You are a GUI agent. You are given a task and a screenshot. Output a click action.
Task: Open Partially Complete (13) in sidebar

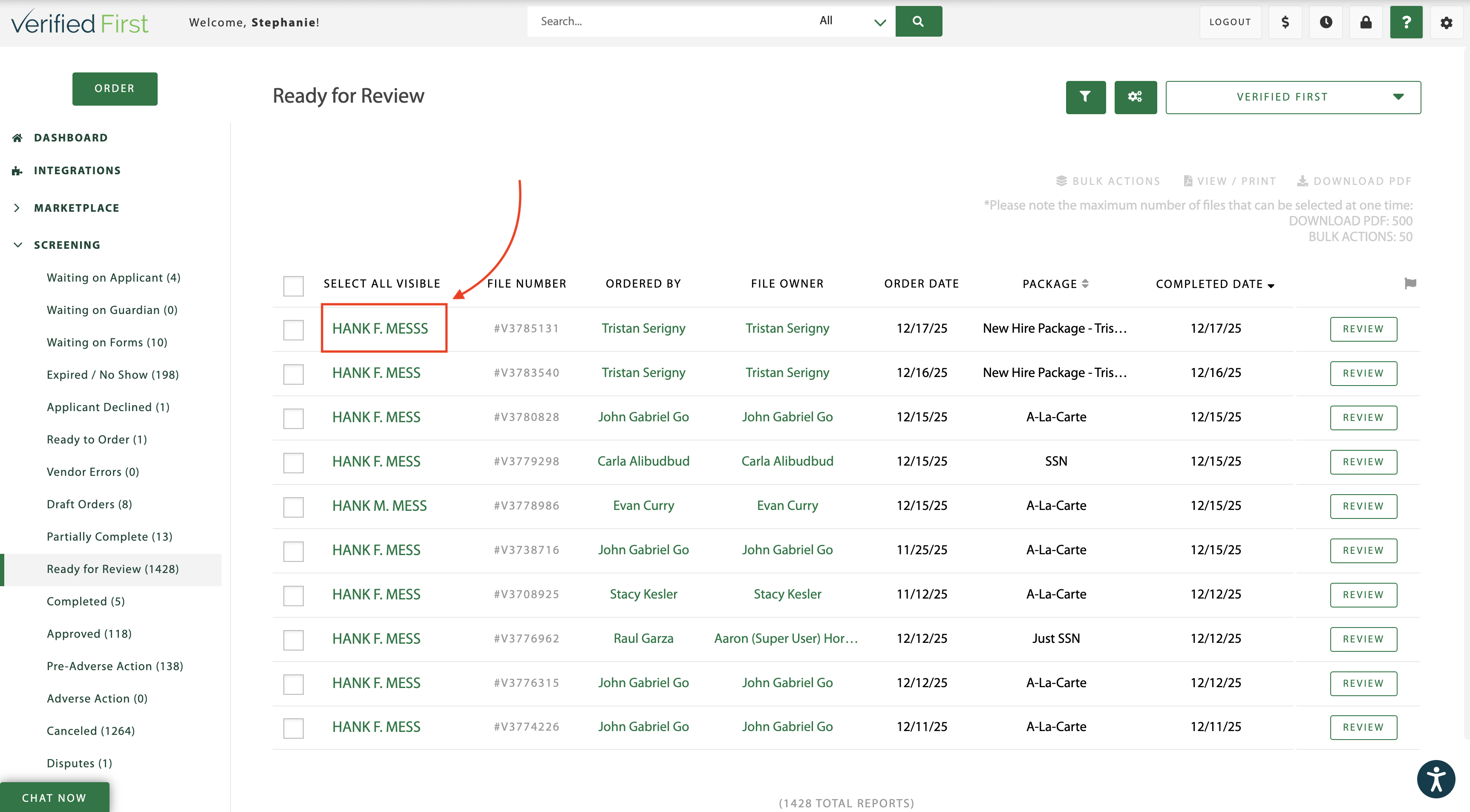109,536
